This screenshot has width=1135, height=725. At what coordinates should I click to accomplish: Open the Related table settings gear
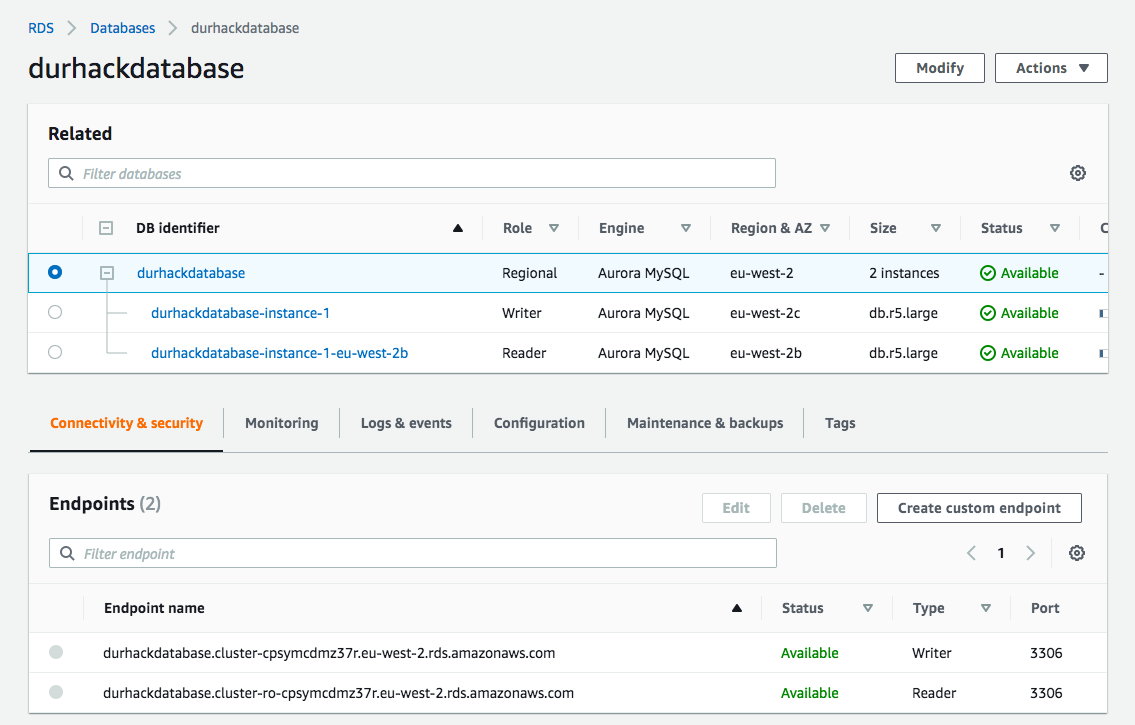coord(1077,173)
